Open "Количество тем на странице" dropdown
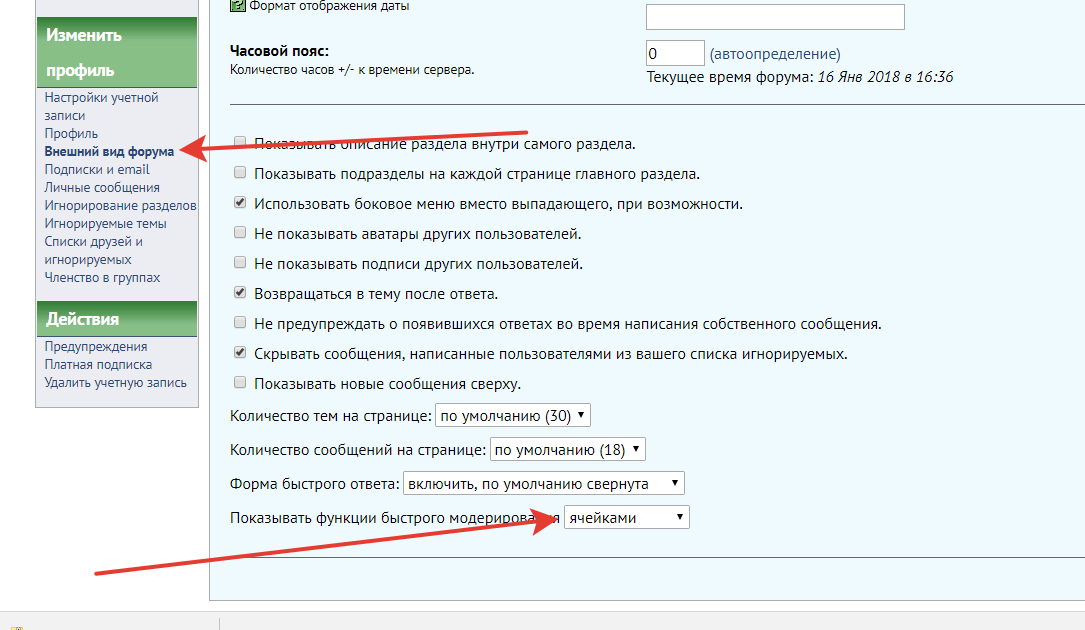 [514, 415]
